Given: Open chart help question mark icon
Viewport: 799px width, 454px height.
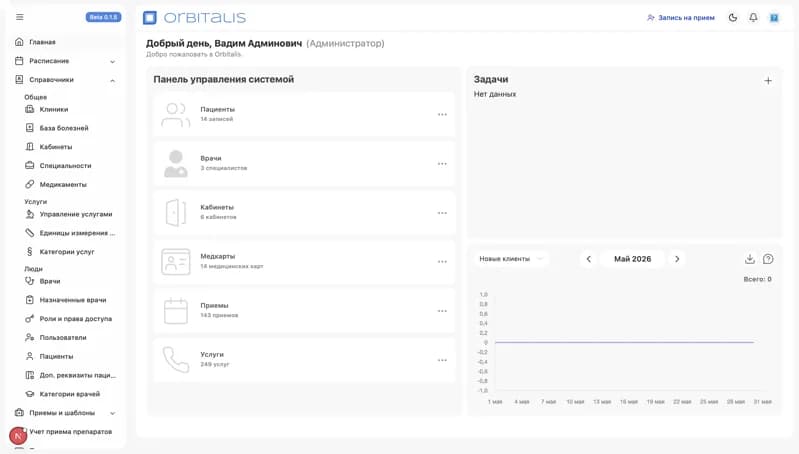Looking at the screenshot, I should point(768,259).
